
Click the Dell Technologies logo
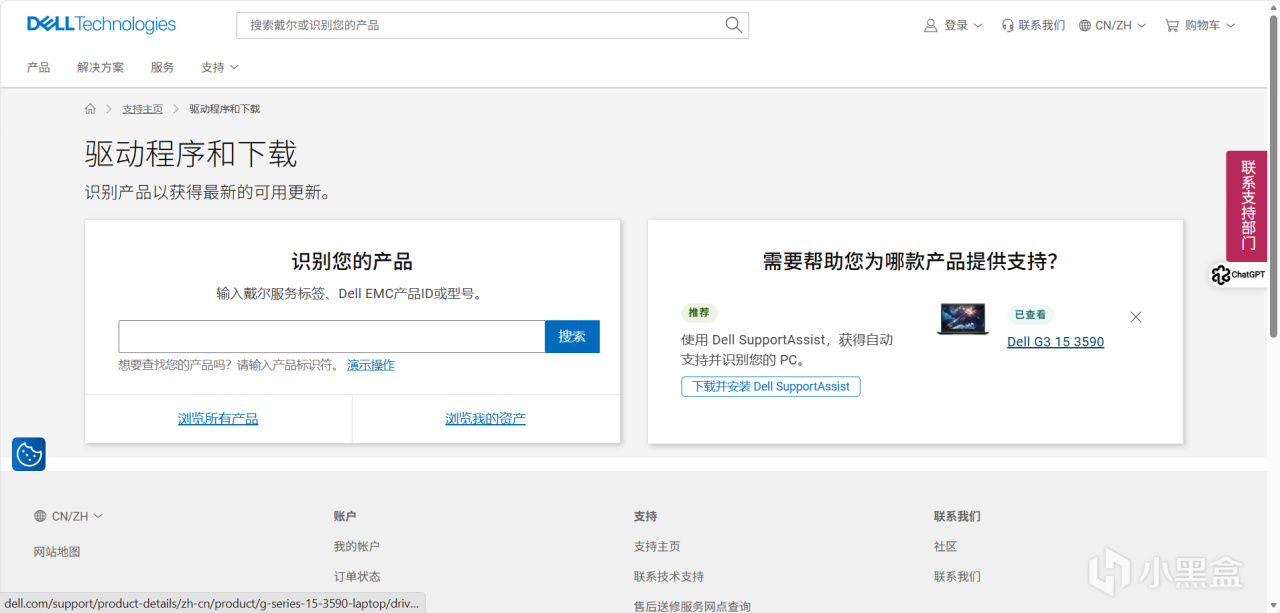(101, 25)
